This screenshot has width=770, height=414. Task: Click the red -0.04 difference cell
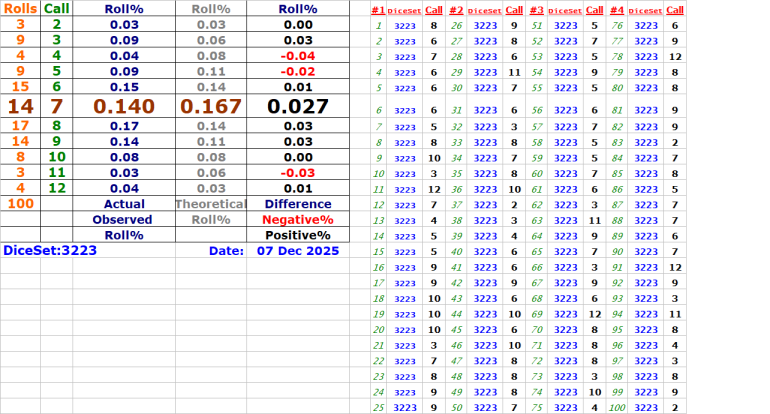297,56
